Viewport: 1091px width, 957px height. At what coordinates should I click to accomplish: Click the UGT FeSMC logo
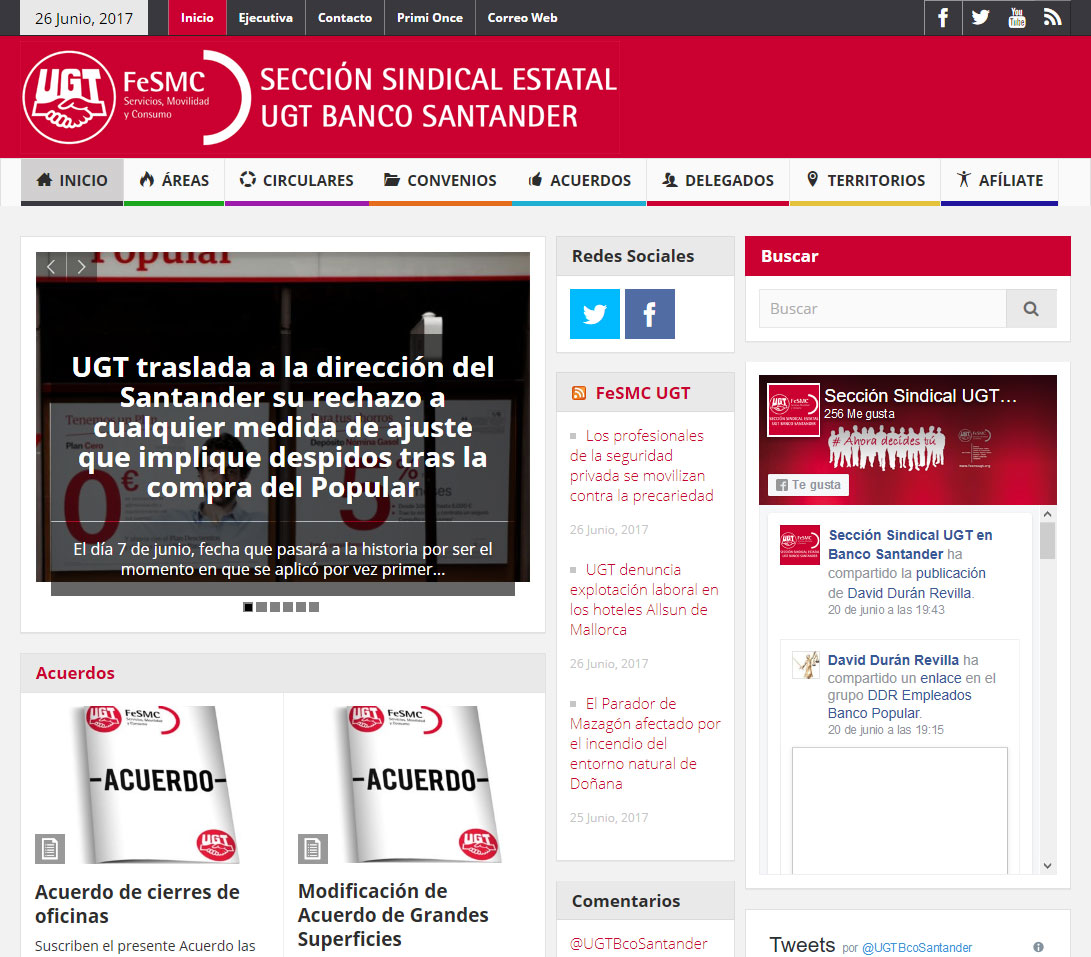click(x=136, y=97)
